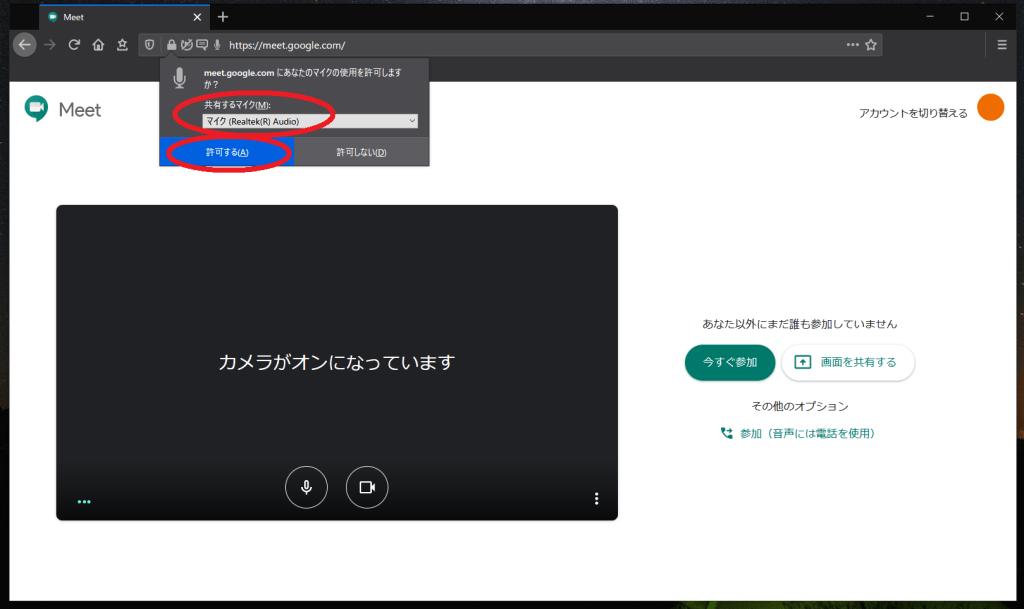Minimize the browser window

pos(930,17)
